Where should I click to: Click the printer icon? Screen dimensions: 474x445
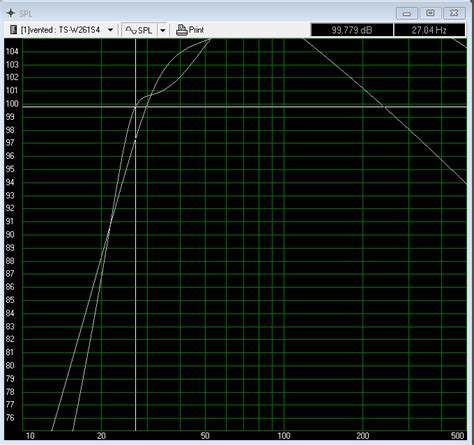click(x=182, y=30)
